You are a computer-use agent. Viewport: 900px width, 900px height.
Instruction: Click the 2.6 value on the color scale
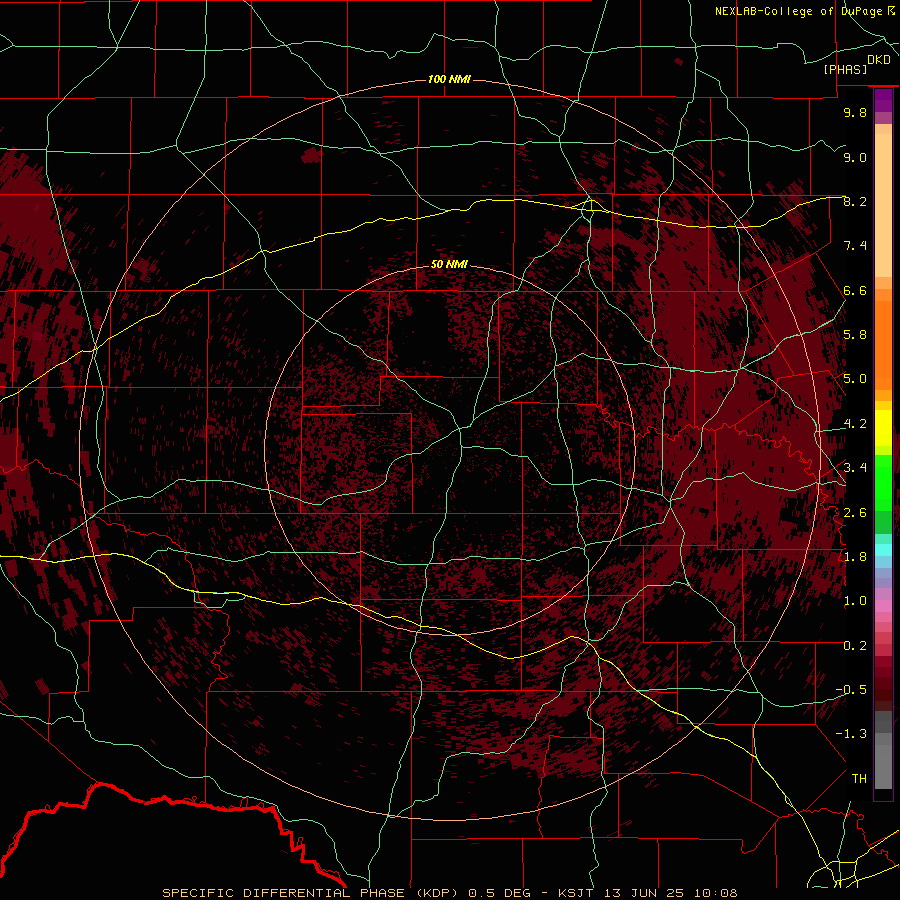(855, 512)
